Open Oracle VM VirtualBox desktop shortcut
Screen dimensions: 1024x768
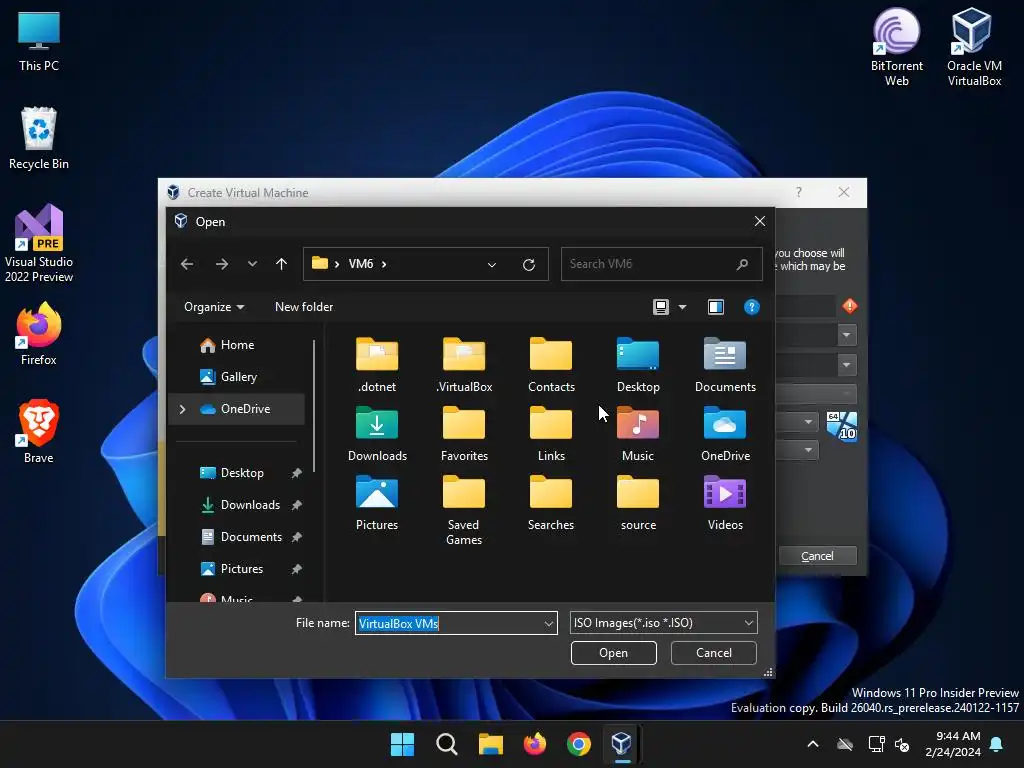click(x=974, y=47)
